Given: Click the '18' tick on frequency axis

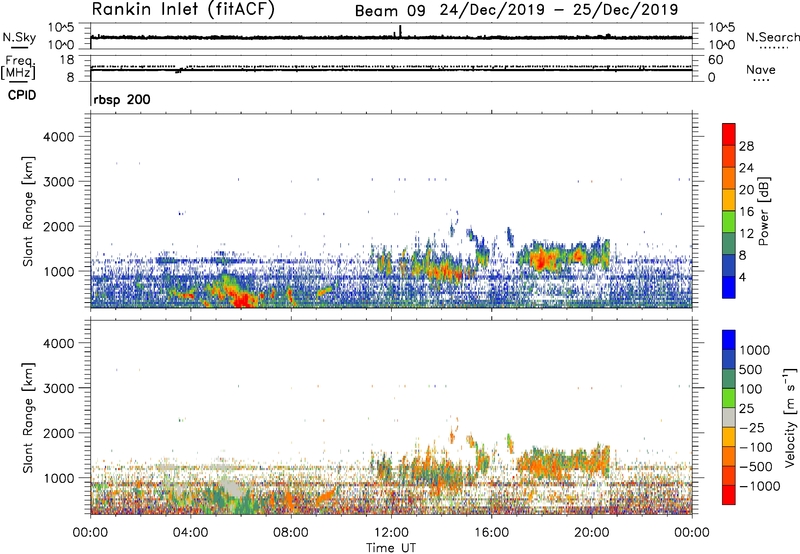Looking at the screenshot, I should [67, 60].
